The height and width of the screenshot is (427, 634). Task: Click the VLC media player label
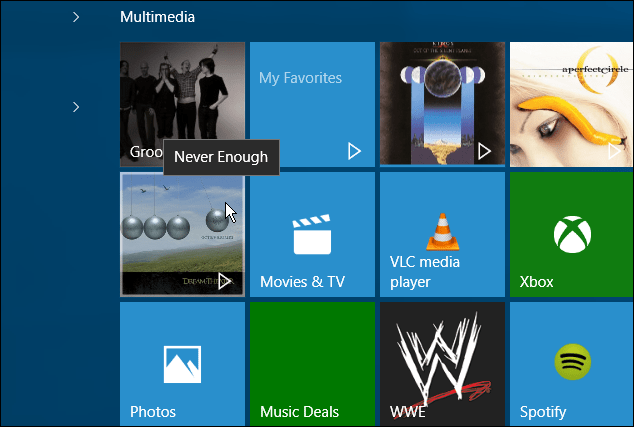point(425,272)
